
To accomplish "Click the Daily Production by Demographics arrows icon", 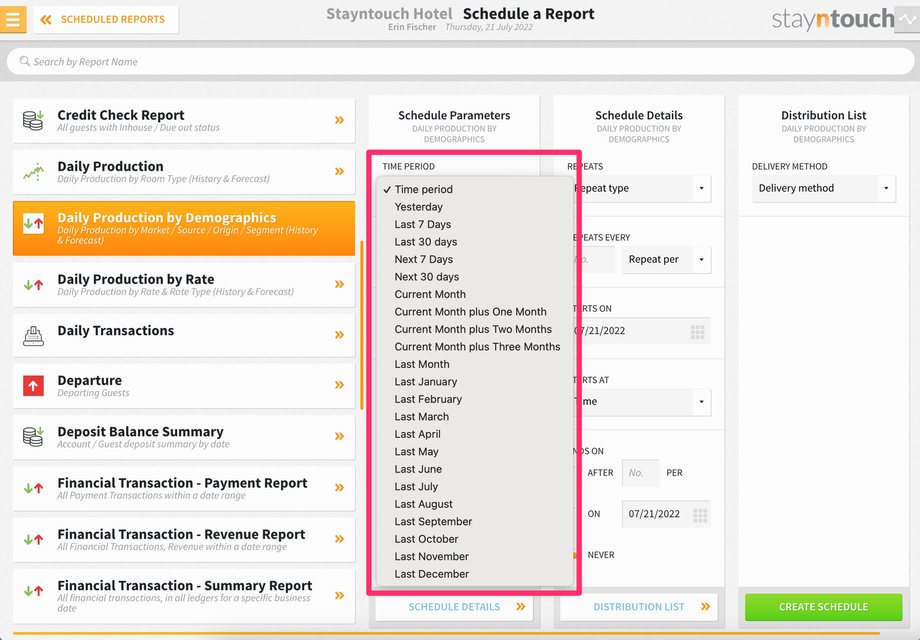I will point(33,224).
